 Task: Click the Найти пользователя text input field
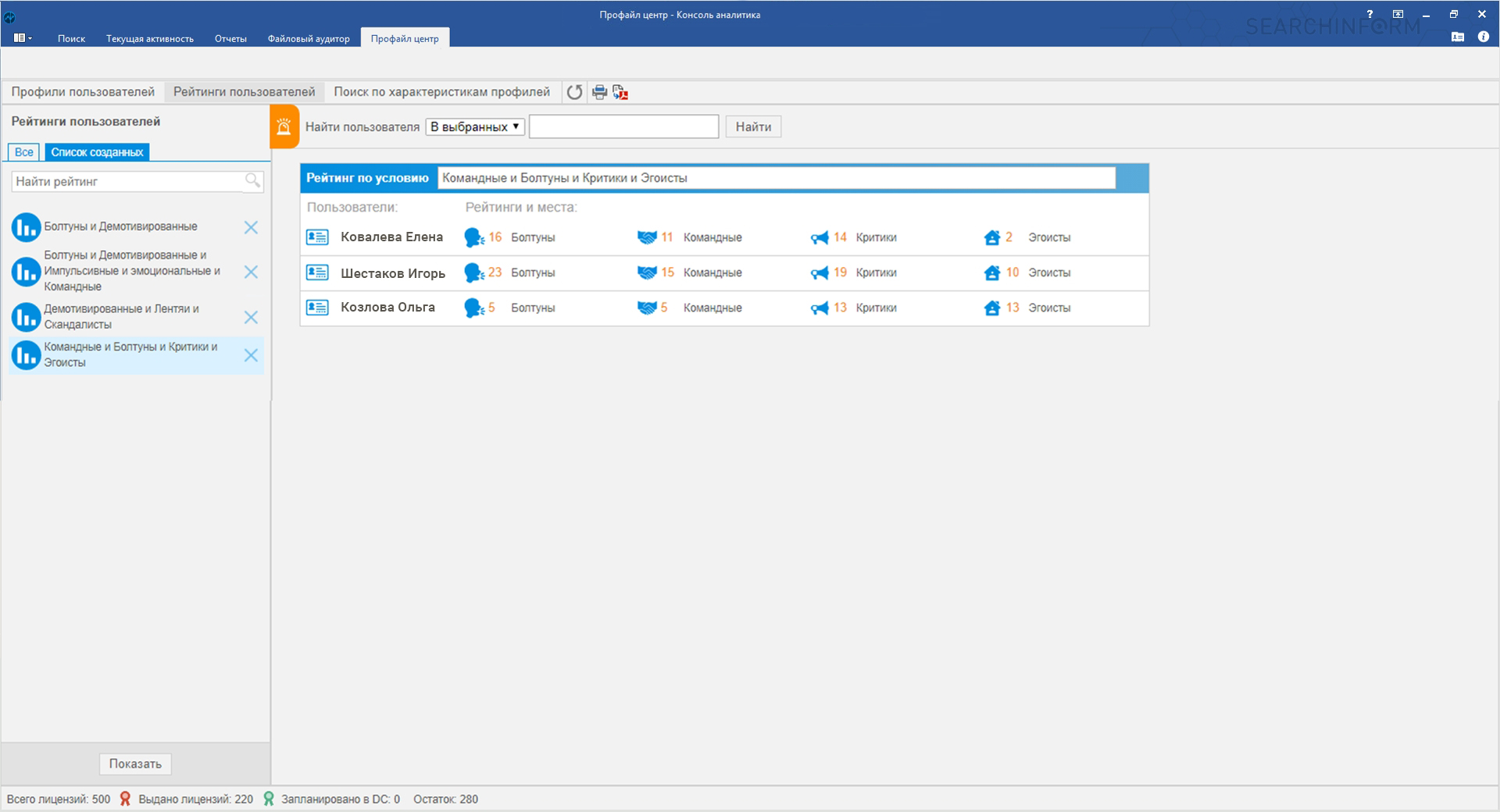[x=623, y=126]
